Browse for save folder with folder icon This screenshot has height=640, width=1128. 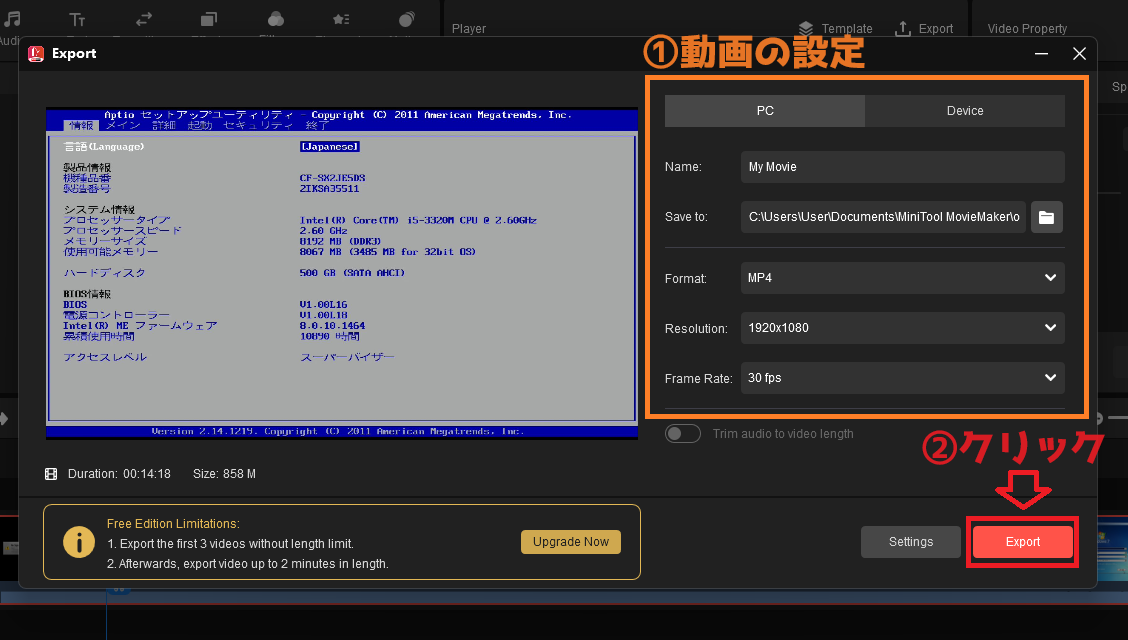click(1047, 217)
